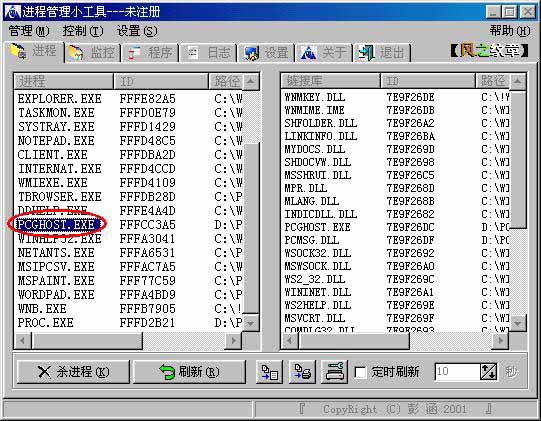Click the 杀进程(K) kill process button

coord(73,372)
